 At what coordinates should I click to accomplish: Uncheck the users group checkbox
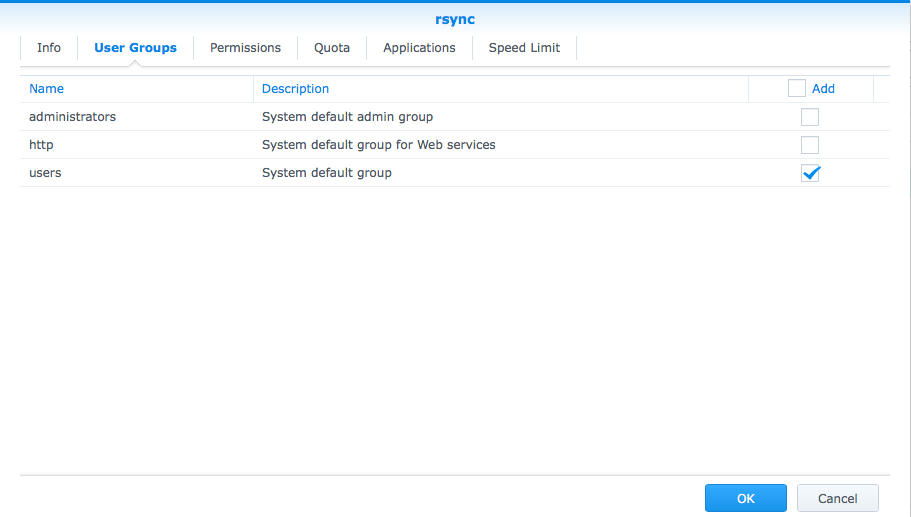point(810,173)
